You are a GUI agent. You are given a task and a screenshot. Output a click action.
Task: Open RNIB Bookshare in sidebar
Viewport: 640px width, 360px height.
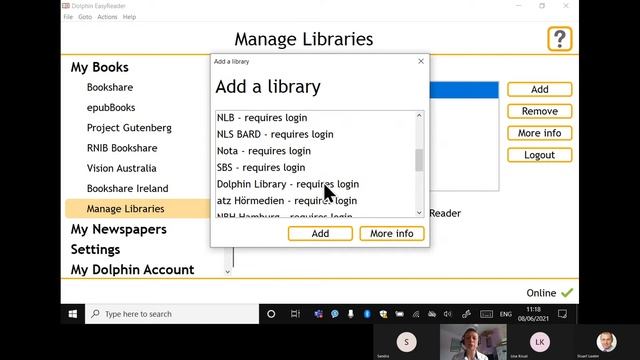click(122, 148)
